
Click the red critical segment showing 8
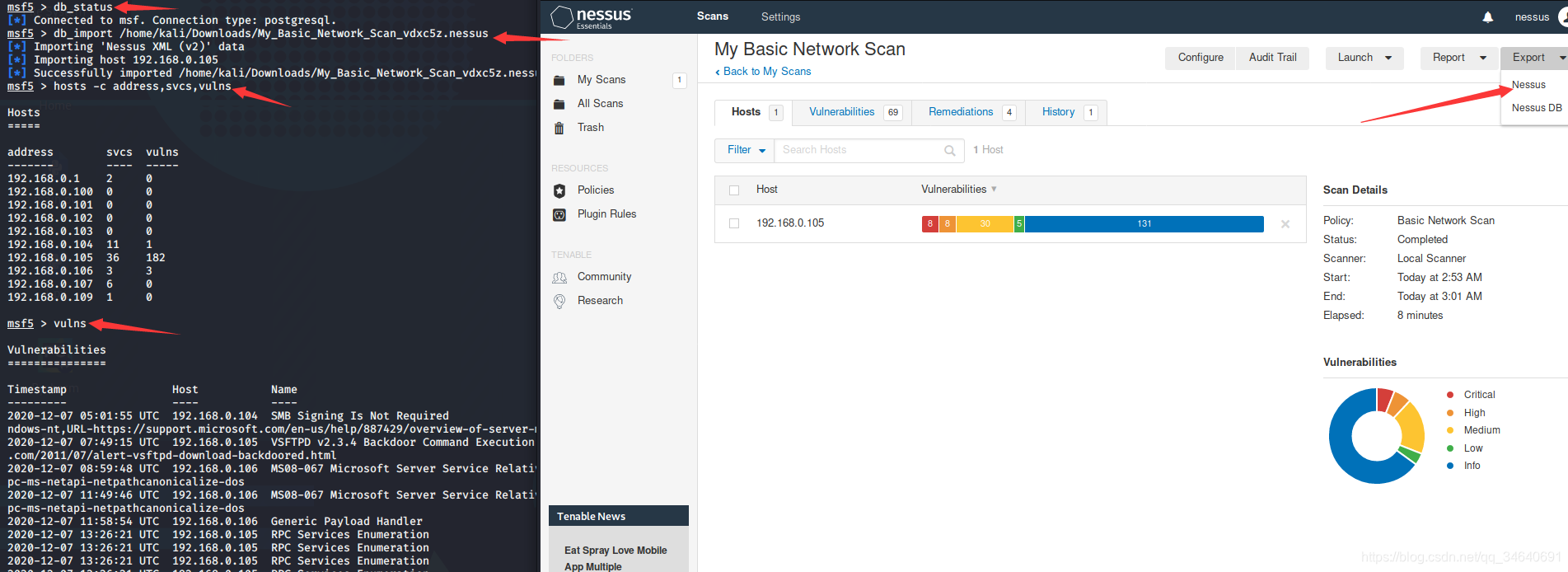coord(930,224)
